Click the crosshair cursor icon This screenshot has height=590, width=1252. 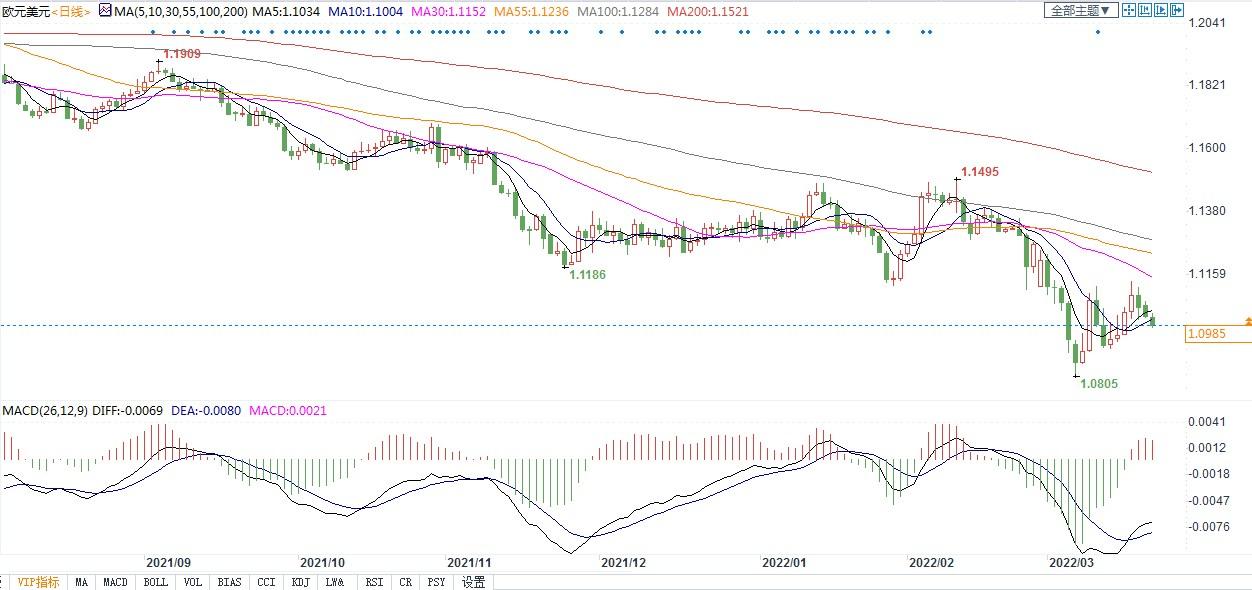1129,10
